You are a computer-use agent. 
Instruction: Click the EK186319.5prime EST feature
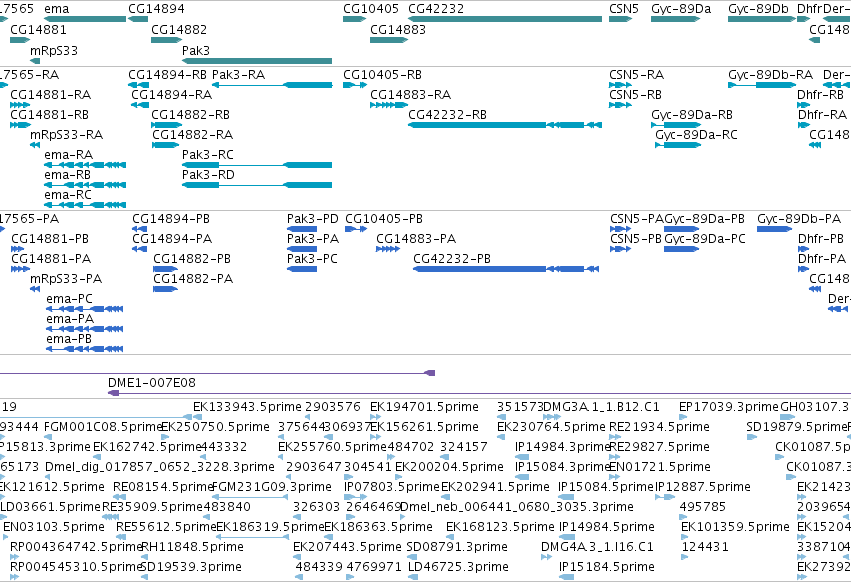click(x=252, y=537)
